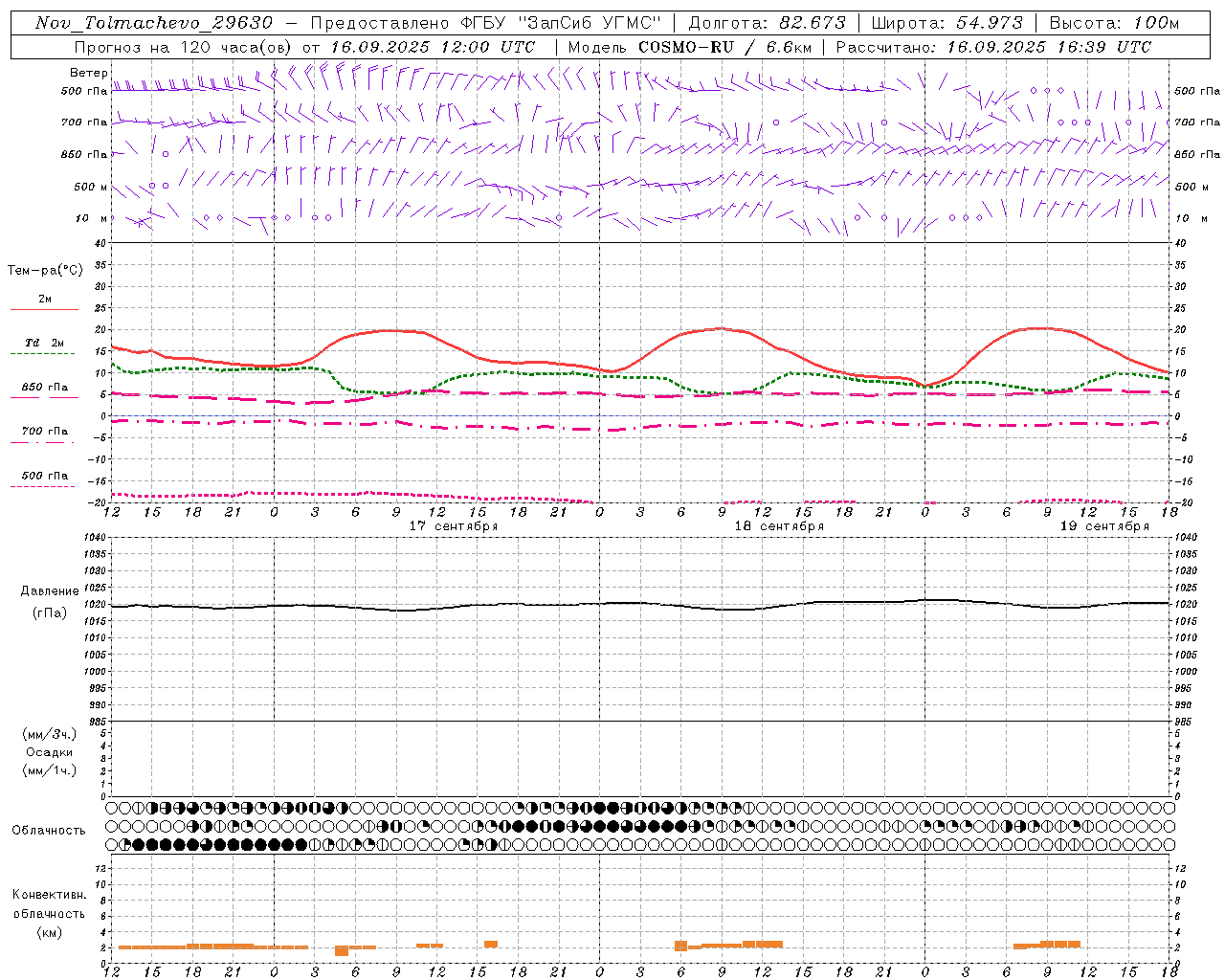Click the 2м legend label

45,300
